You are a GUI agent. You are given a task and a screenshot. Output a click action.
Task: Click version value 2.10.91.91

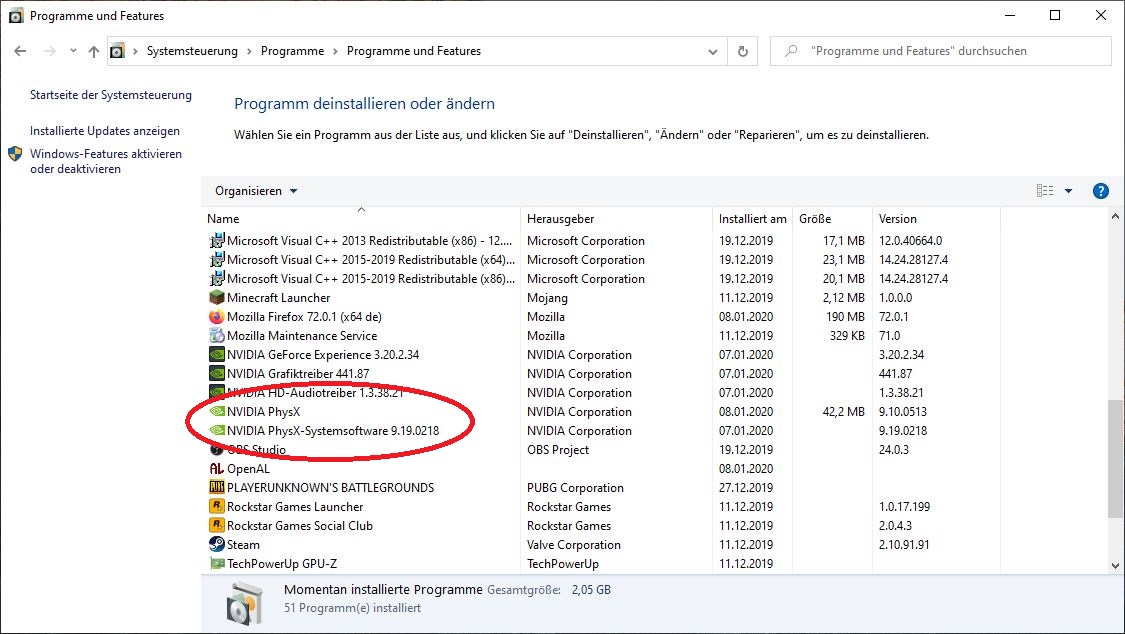pyautogui.click(x=904, y=544)
